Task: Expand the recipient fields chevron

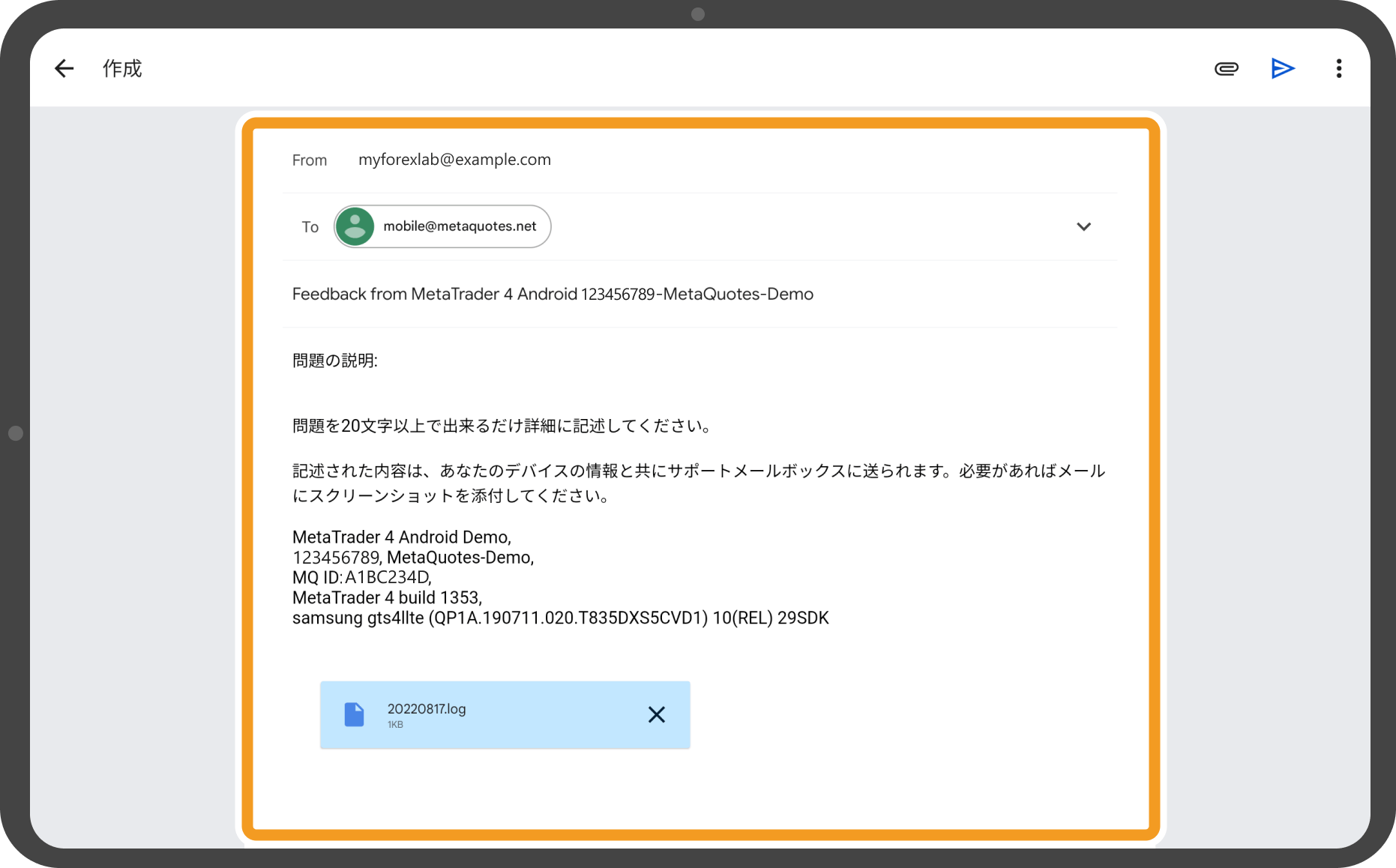Action: tap(1083, 226)
